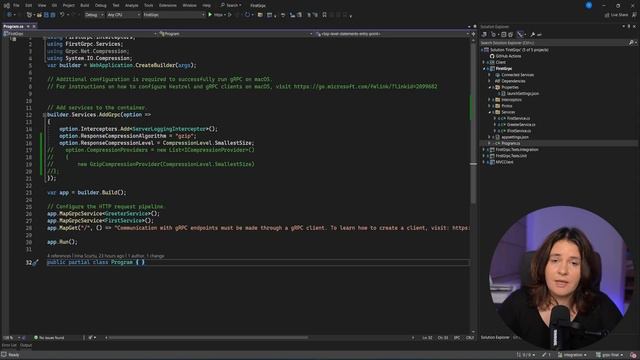
Task: Select Program.cs in Solution Explorer
Action: point(510,143)
